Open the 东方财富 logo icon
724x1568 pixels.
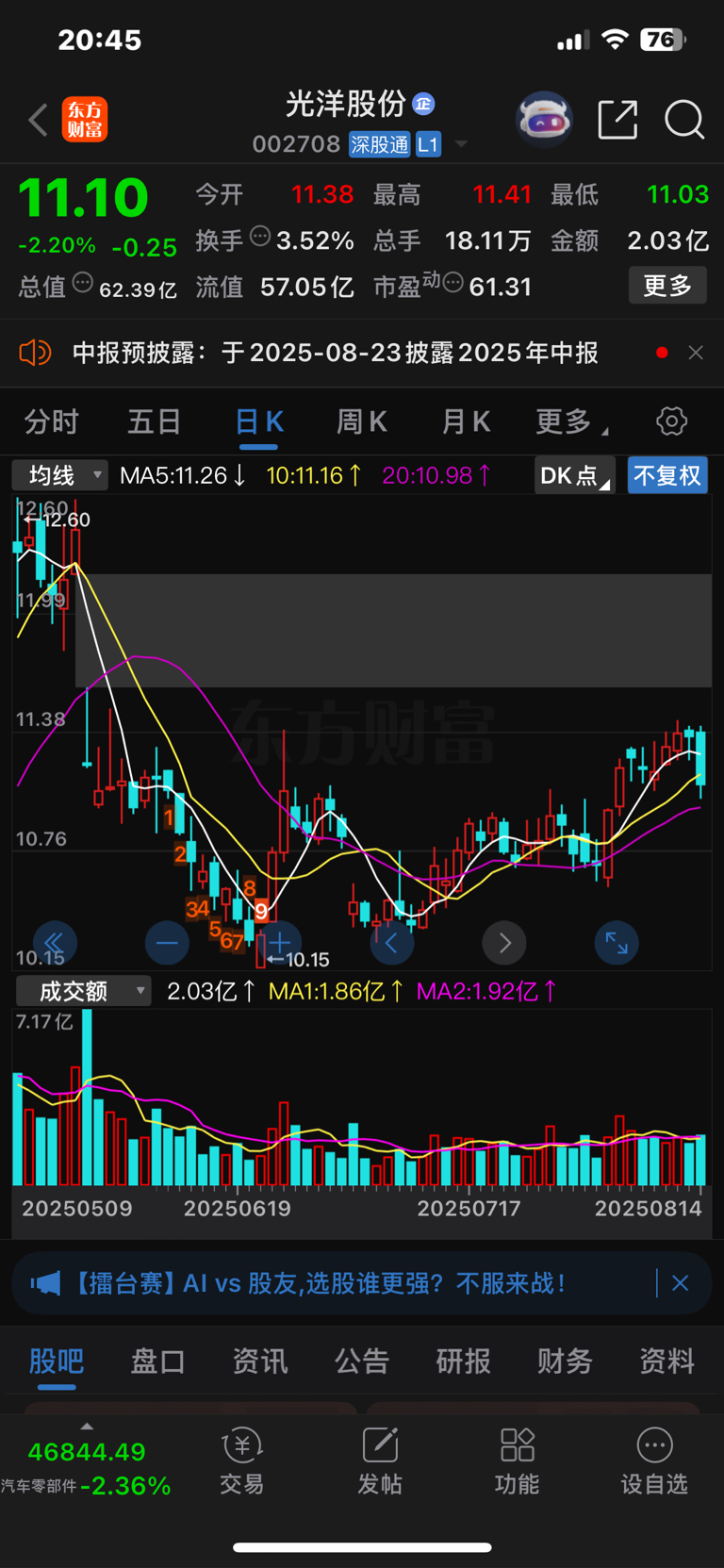coord(85,121)
